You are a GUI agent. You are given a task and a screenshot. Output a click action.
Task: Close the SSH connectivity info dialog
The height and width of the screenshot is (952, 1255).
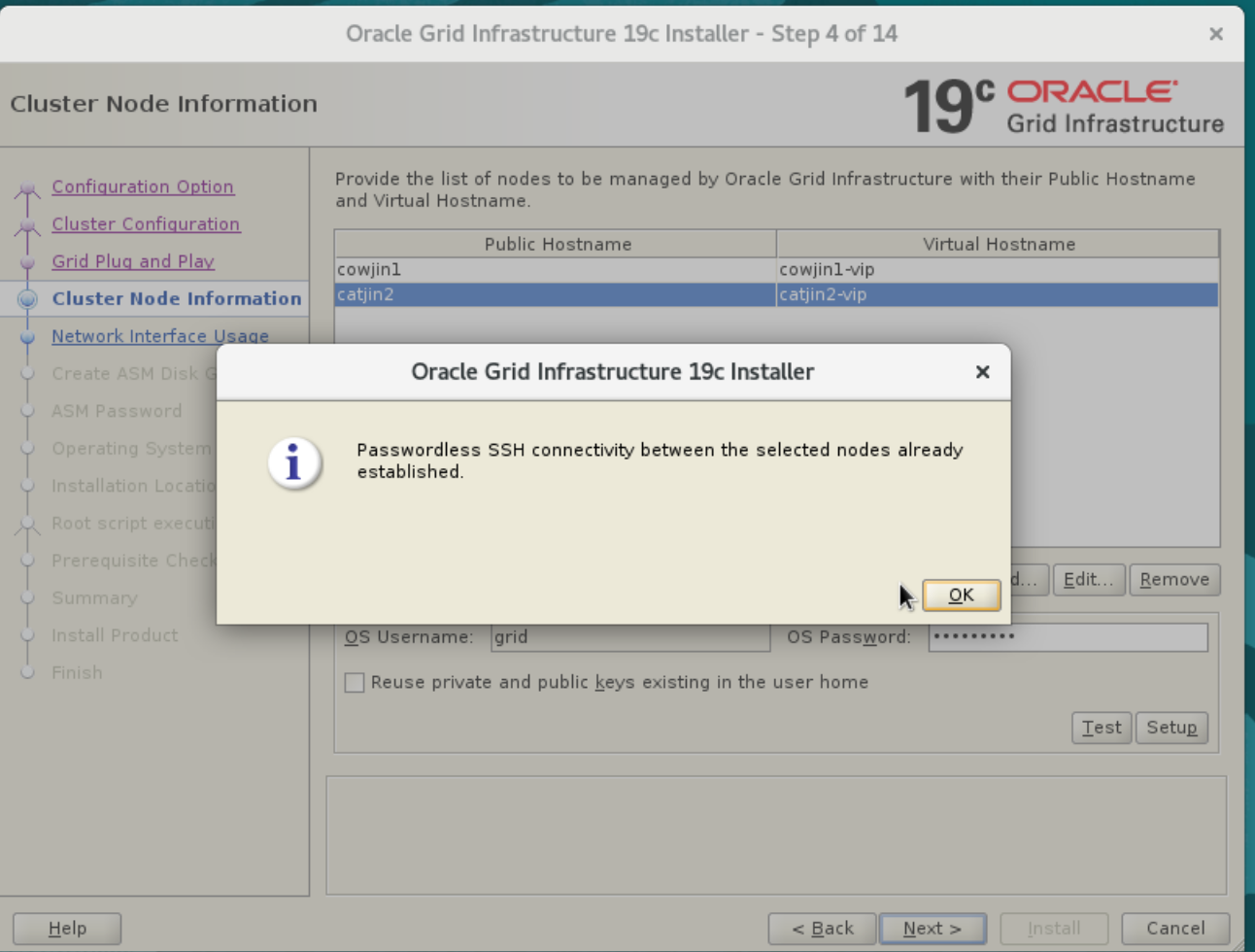click(x=982, y=372)
